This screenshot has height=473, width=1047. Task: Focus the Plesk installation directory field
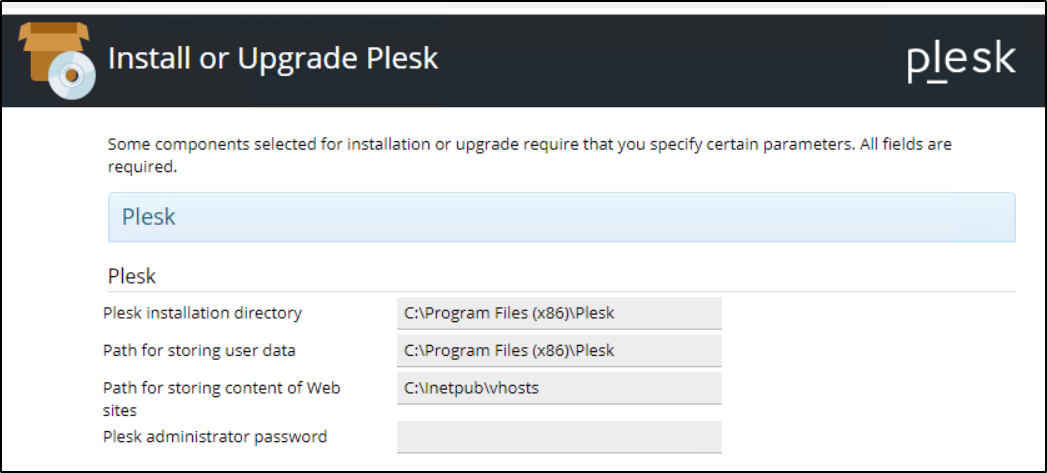[559, 313]
